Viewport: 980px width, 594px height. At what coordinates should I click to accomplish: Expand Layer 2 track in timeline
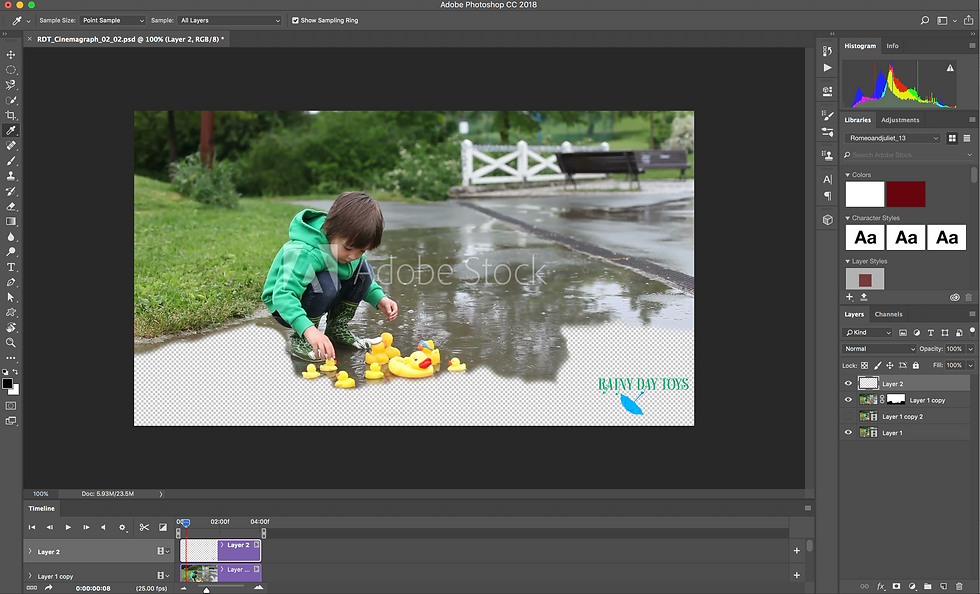tap(29, 551)
